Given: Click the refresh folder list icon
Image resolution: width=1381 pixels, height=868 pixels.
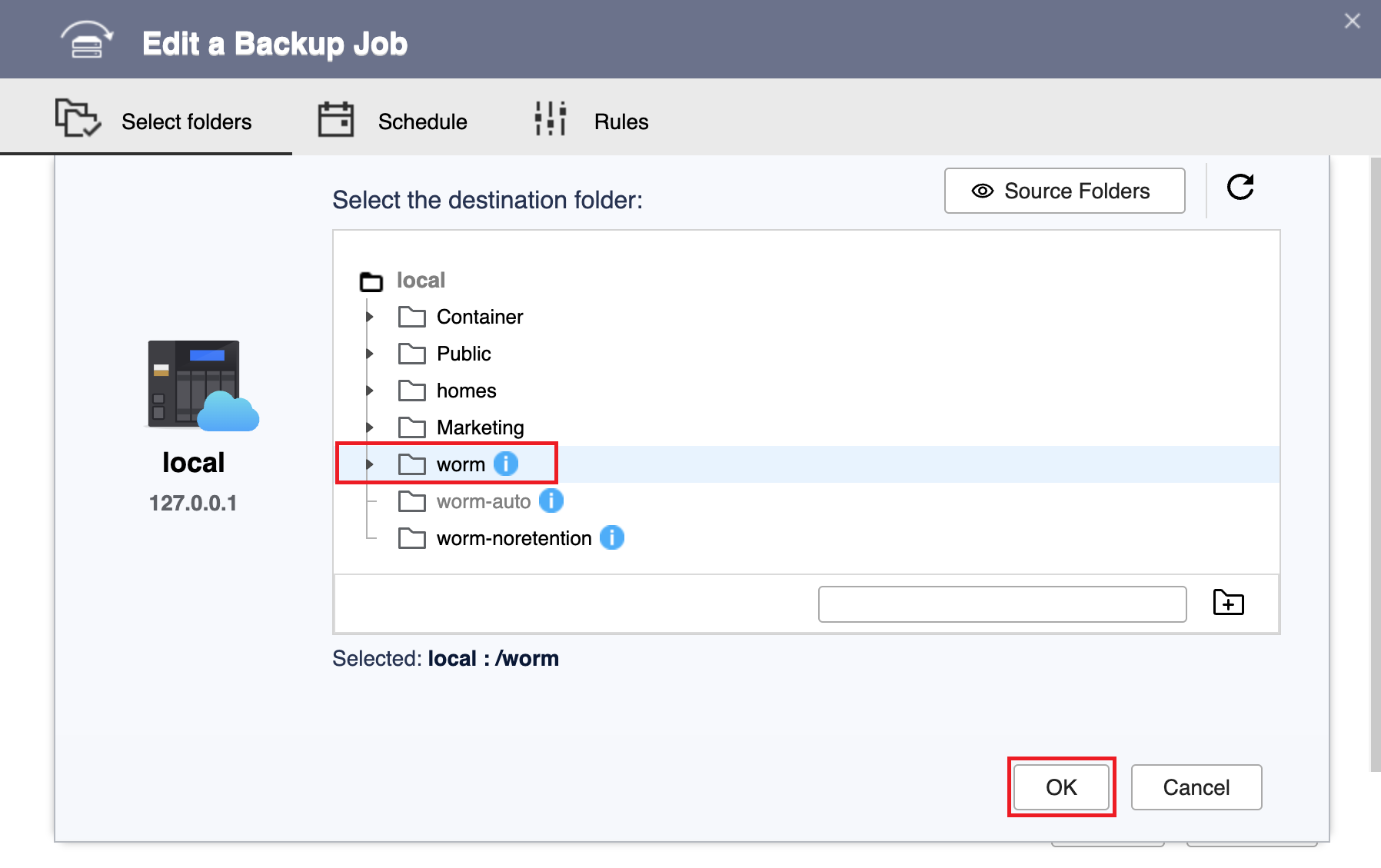Looking at the screenshot, I should (x=1240, y=188).
